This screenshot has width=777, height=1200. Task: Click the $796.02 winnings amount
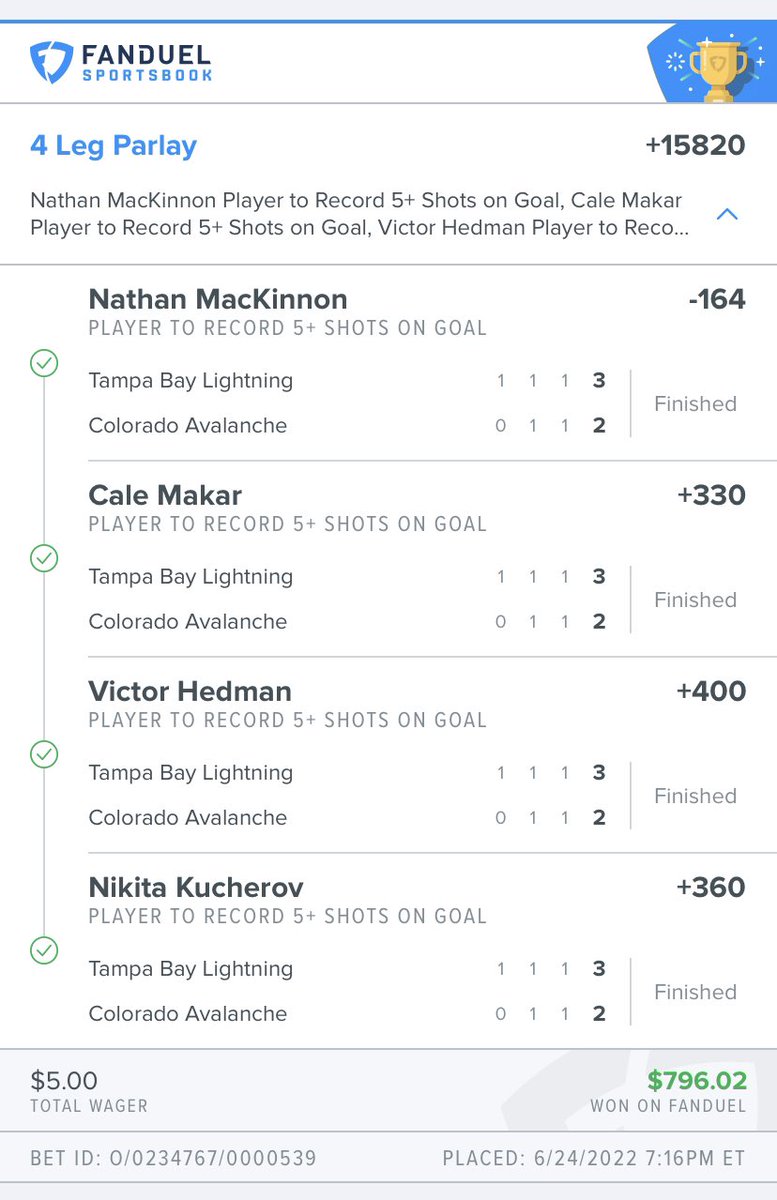click(697, 1081)
